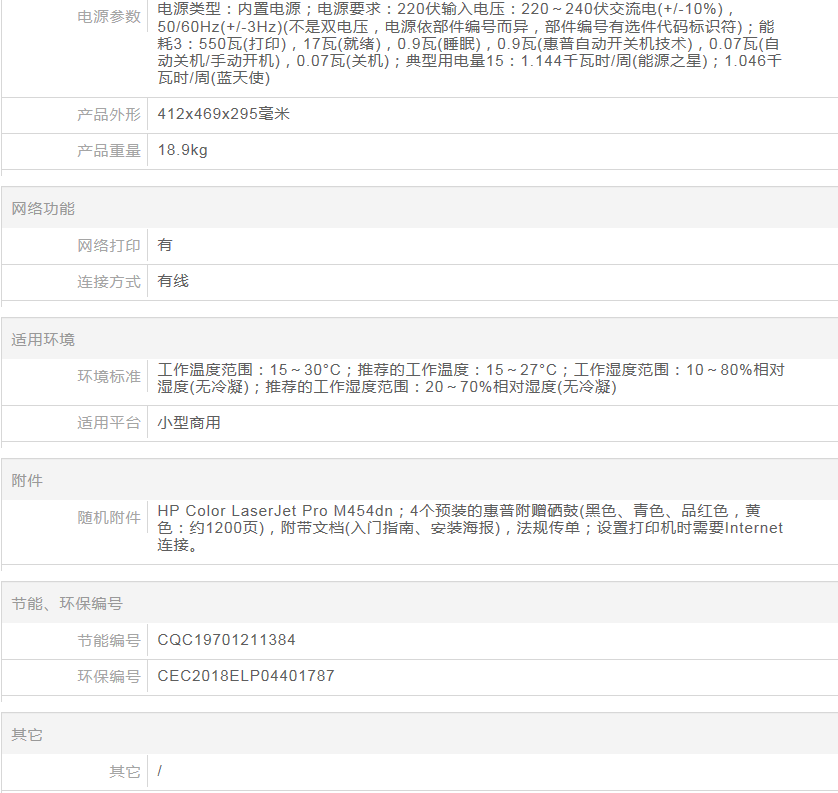Select the 产品重量 row label
This screenshot has height=793, width=838.
(109, 151)
